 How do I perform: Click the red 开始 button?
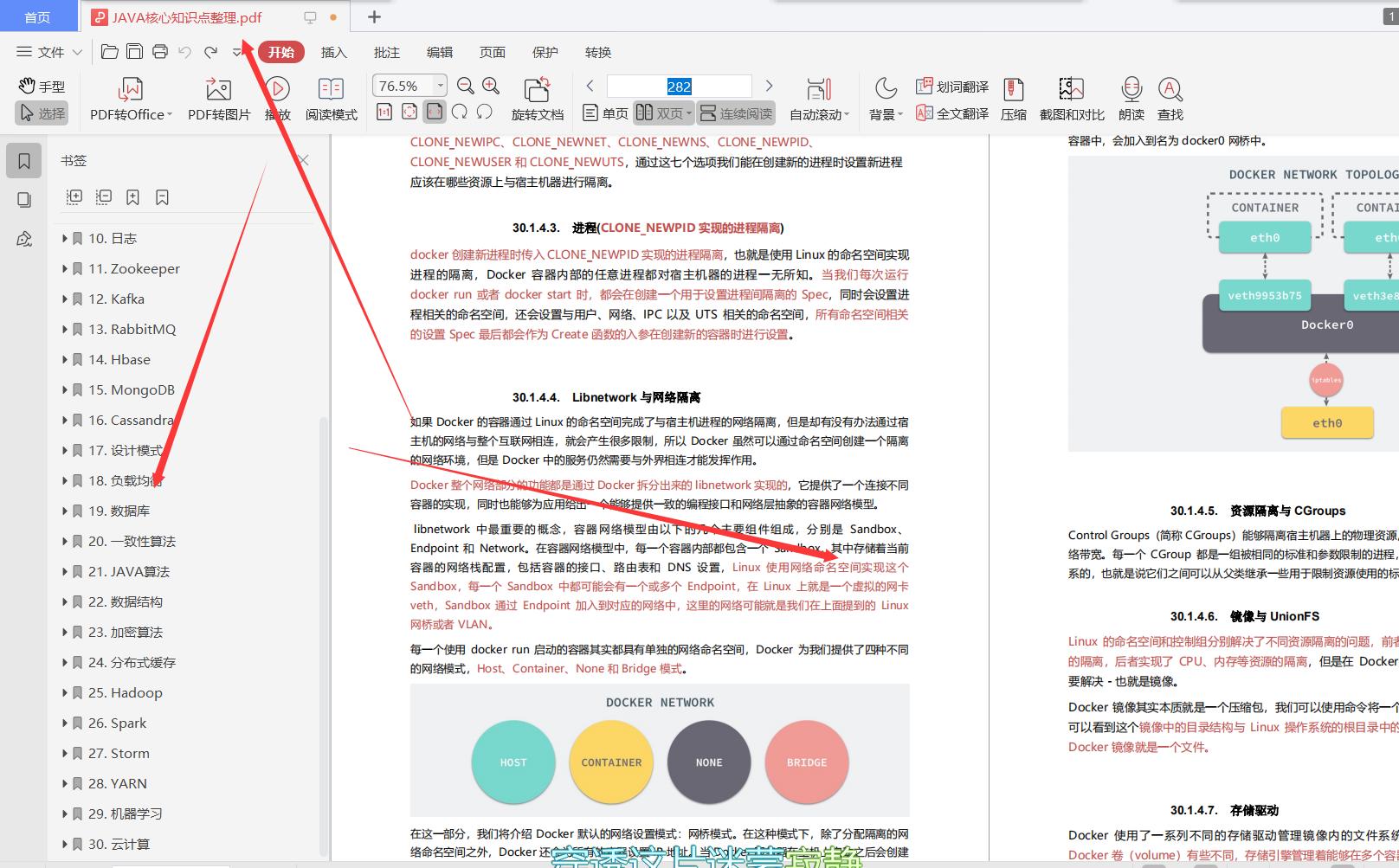280,52
